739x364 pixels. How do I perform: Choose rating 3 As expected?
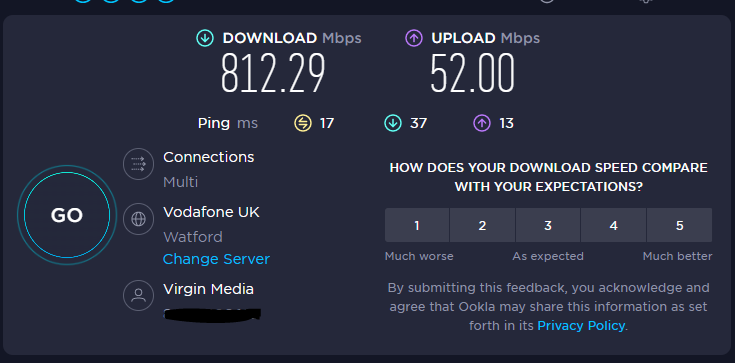click(548, 225)
